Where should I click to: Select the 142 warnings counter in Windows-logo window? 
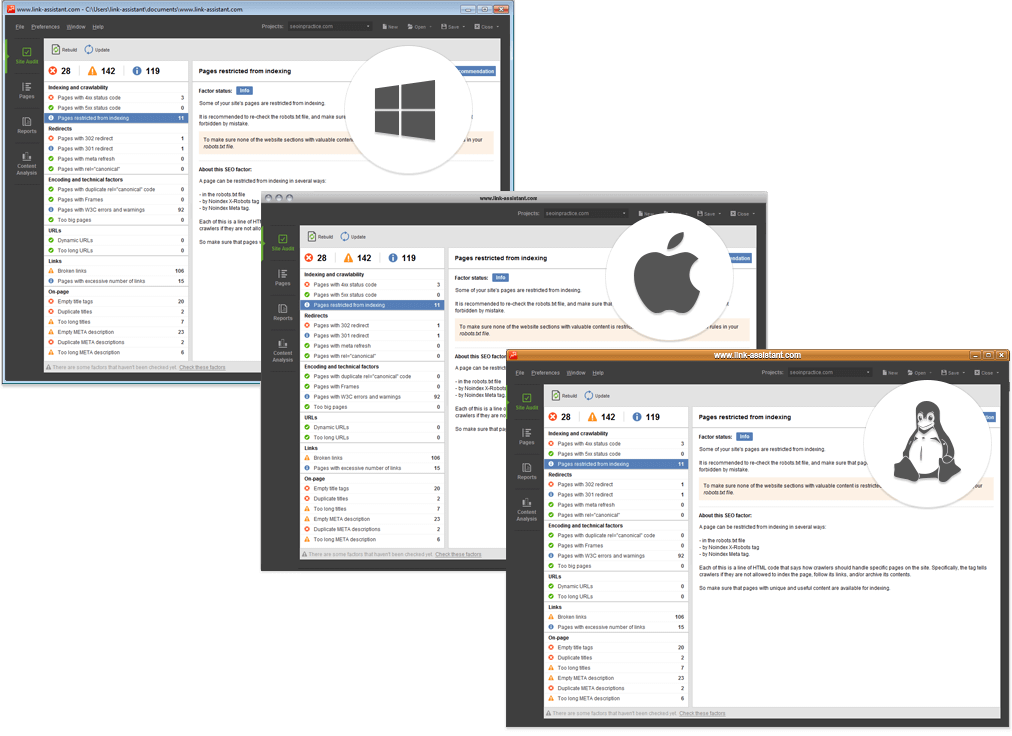(101, 71)
